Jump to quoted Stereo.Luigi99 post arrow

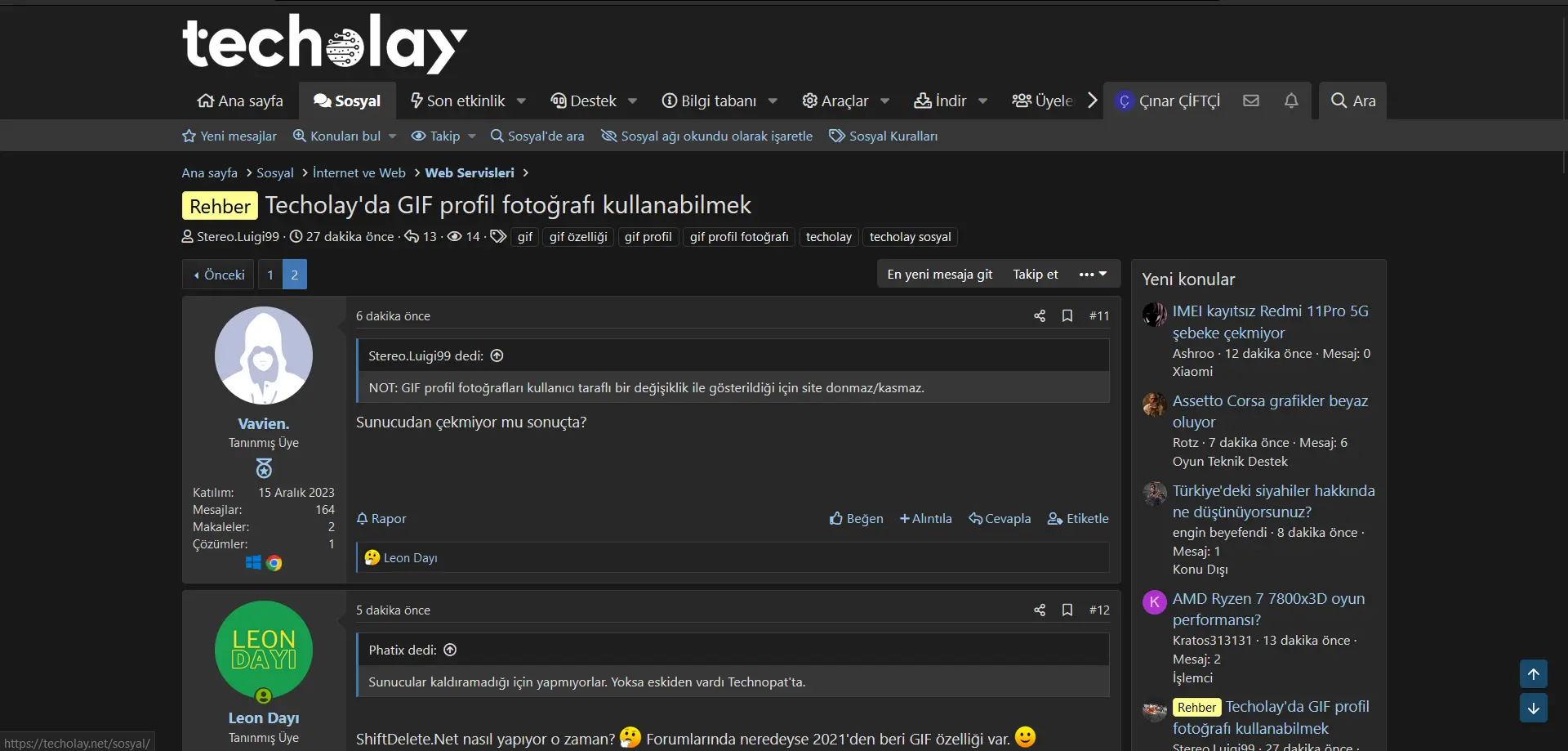click(x=497, y=355)
